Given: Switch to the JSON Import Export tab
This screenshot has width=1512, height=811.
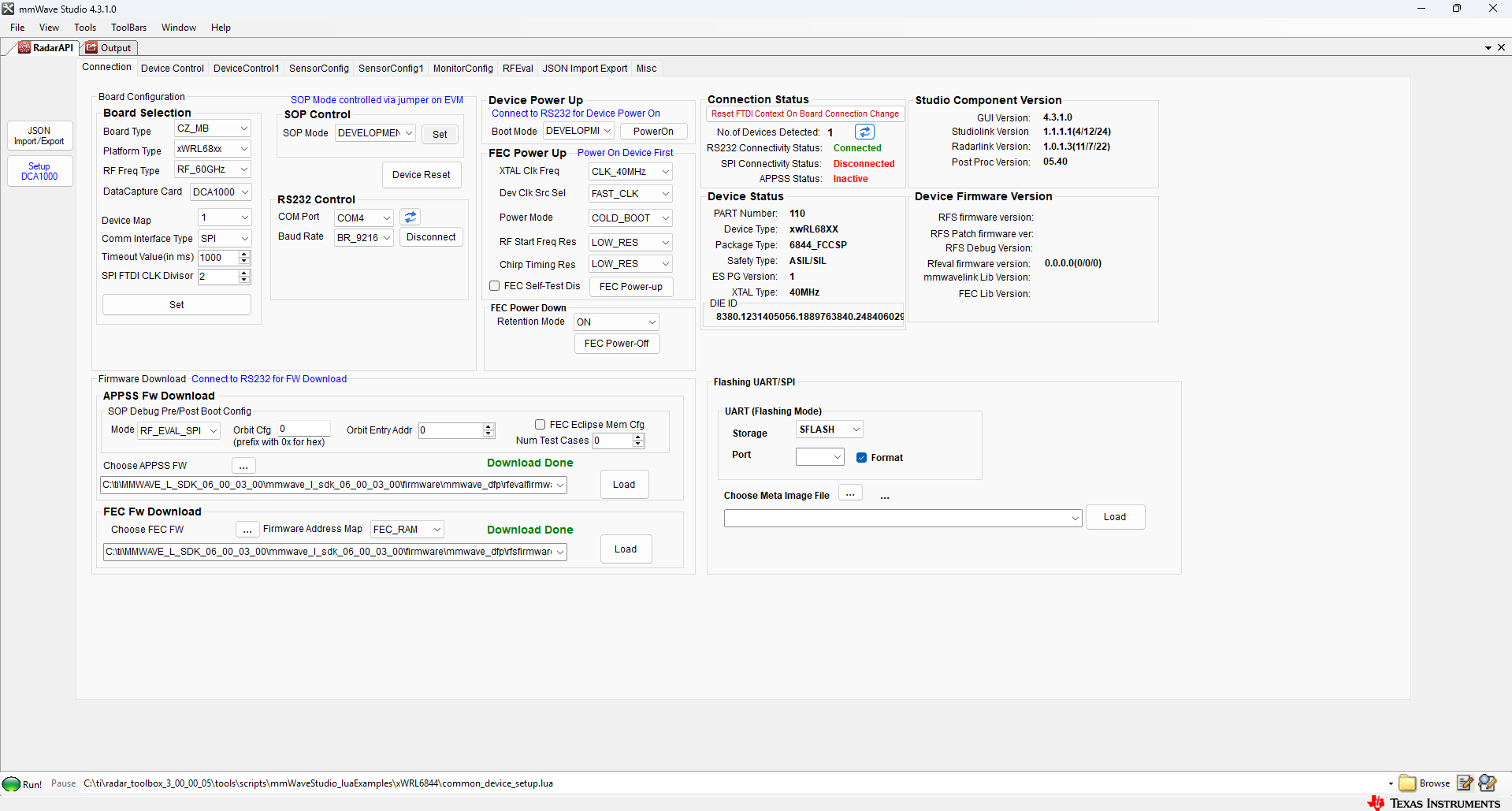Looking at the screenshot, I should tap(585, 69).
